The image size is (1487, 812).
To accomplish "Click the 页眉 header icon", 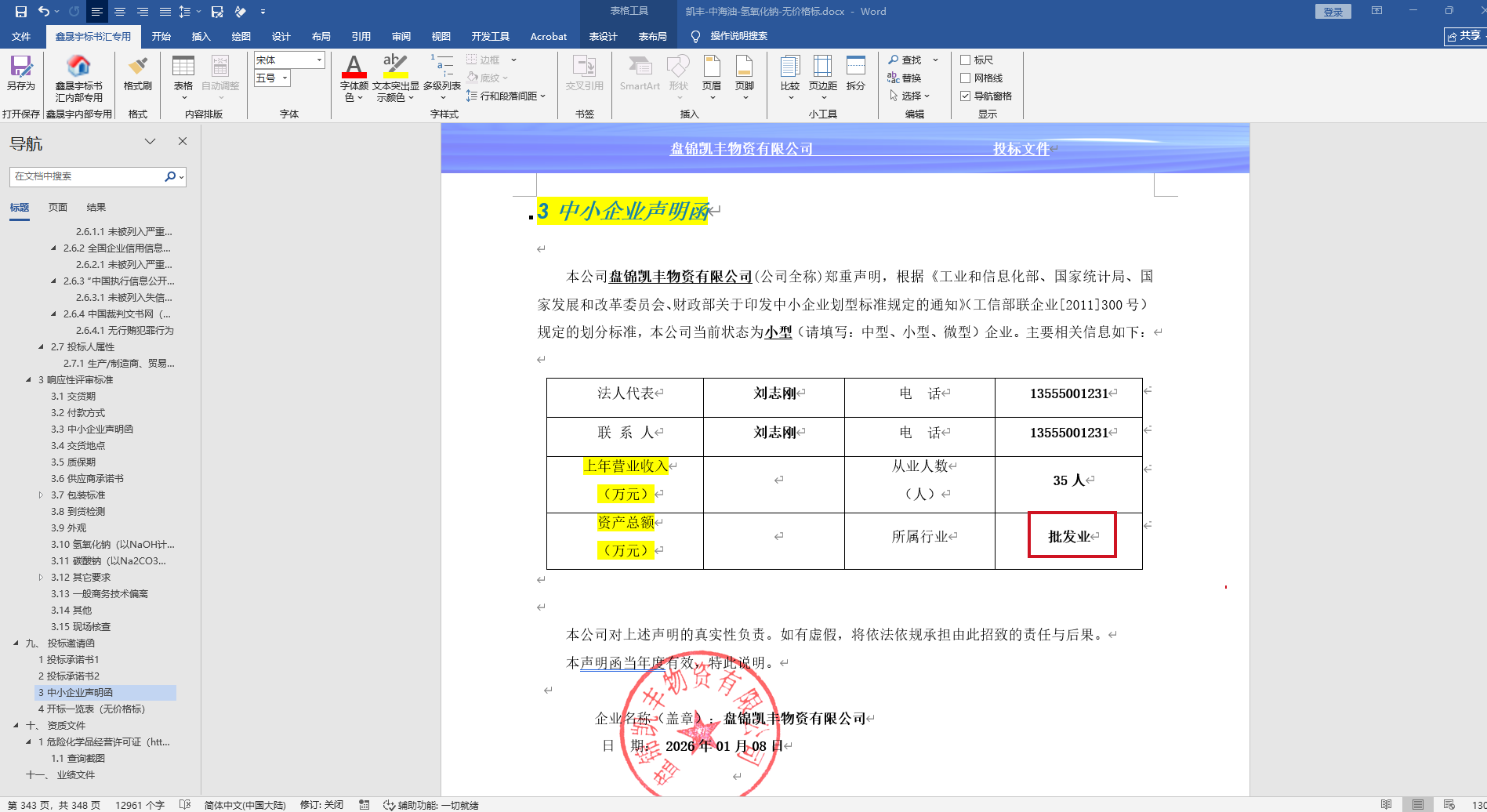I will click(711, 72).
